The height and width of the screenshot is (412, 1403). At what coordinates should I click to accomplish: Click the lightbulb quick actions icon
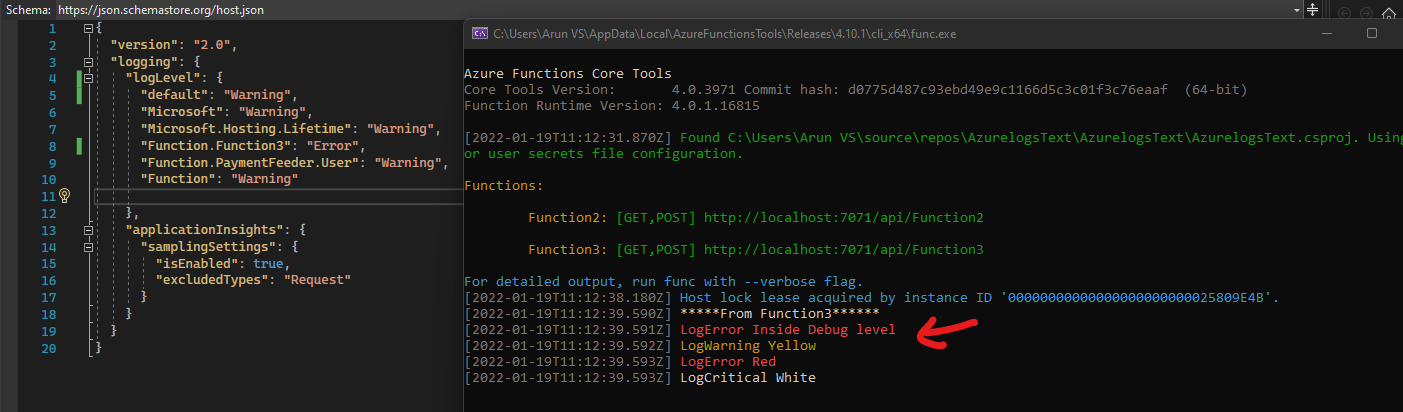pos(65,196)
